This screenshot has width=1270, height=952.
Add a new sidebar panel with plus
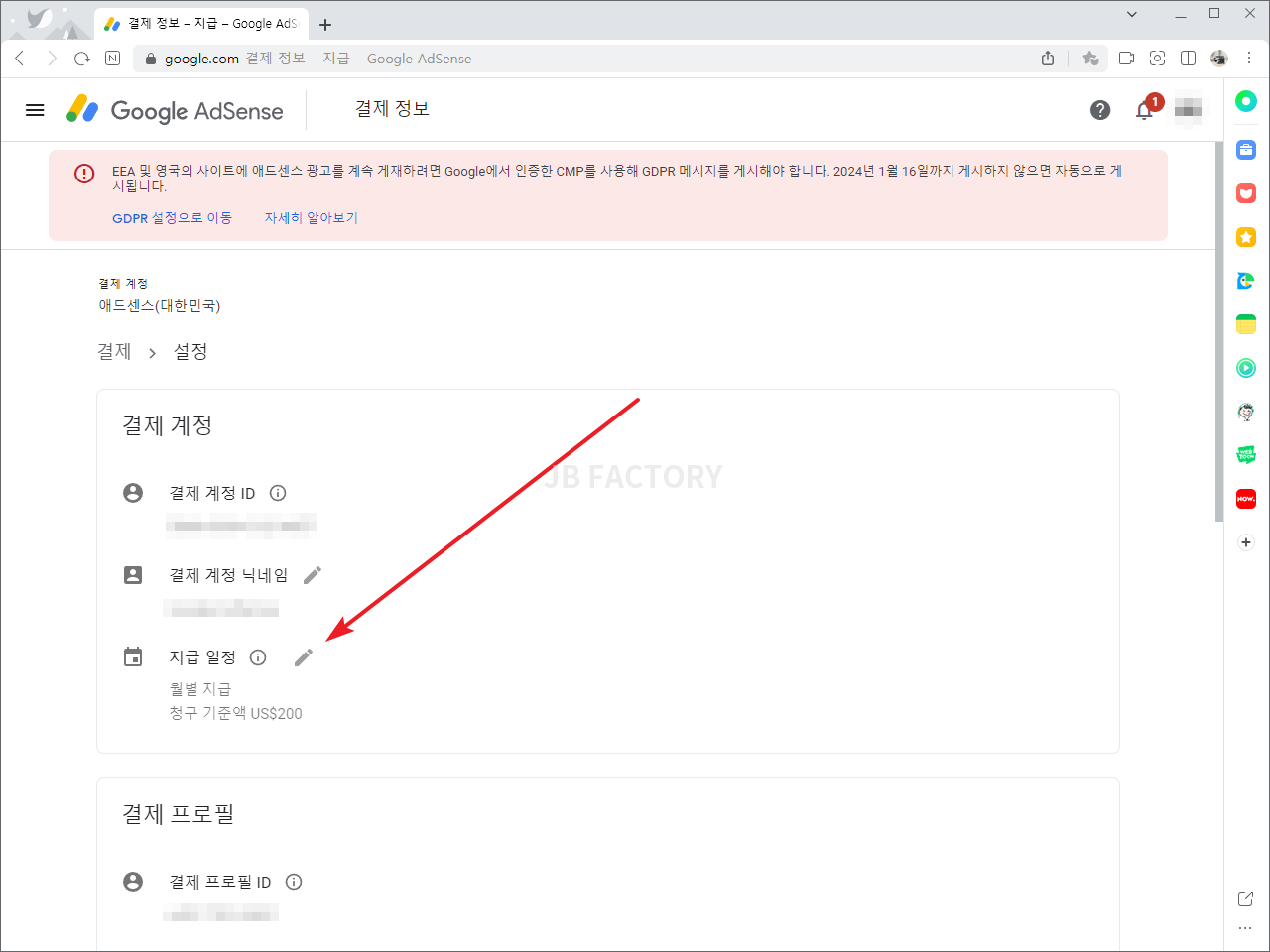(1246, 542)
